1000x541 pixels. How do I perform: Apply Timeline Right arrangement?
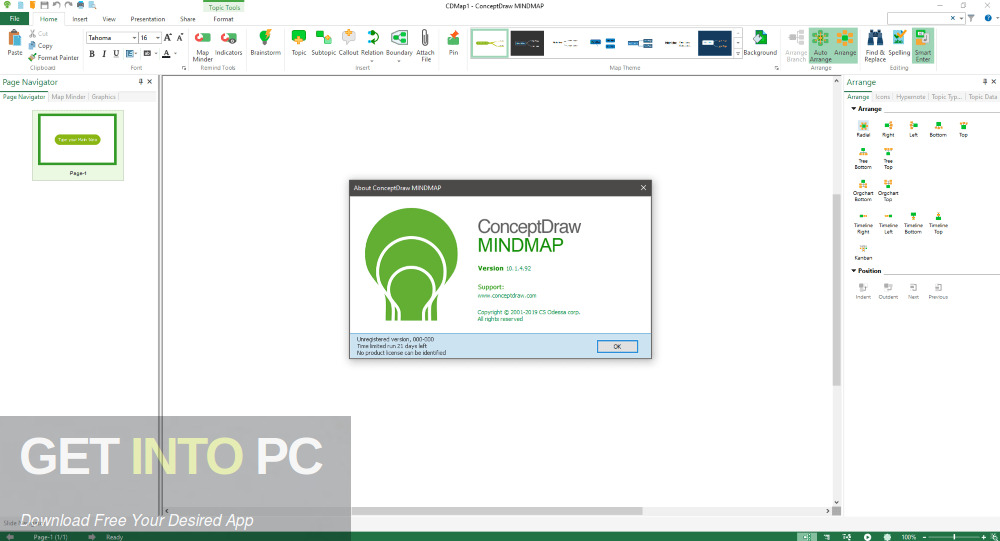point(863,223)
